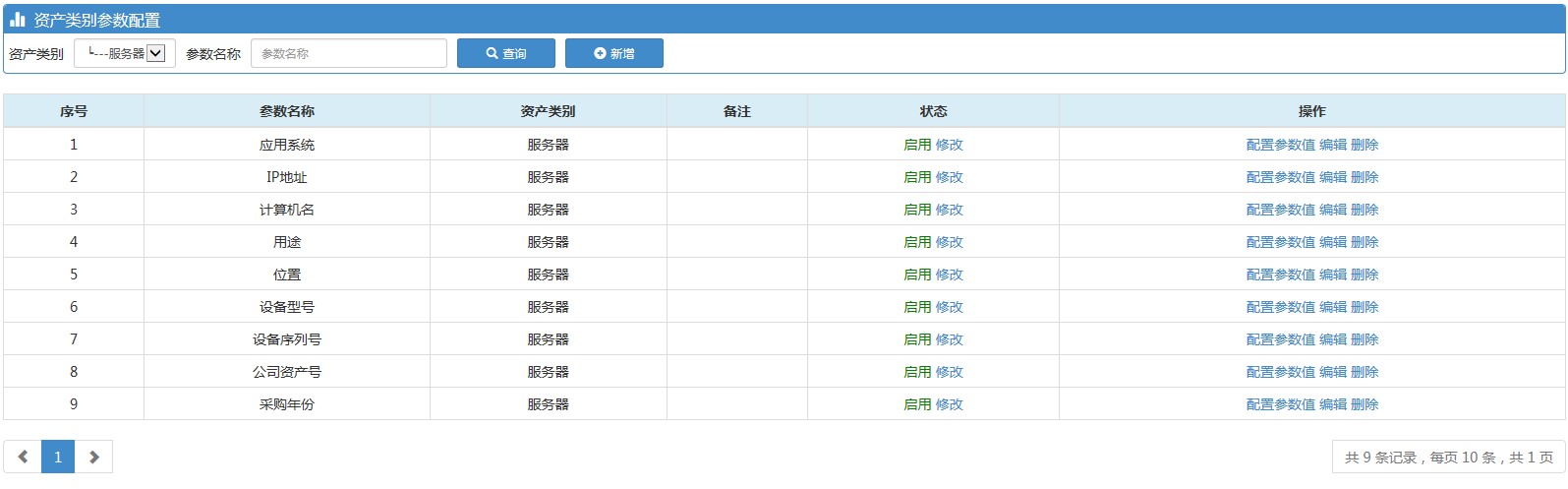The height and width of the screenshot is (489, 1568).
Task: Go to the previous page arrow
Action: (23, 457)
